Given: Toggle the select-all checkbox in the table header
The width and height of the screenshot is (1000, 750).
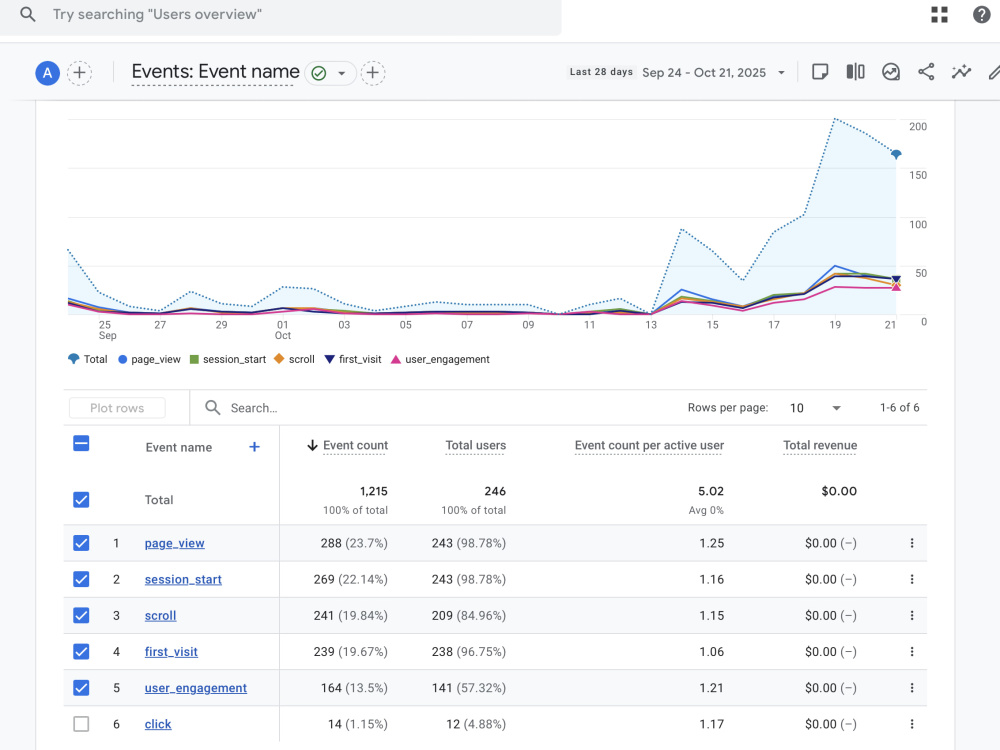Looking at the screenshot, I should coord(81,443).
